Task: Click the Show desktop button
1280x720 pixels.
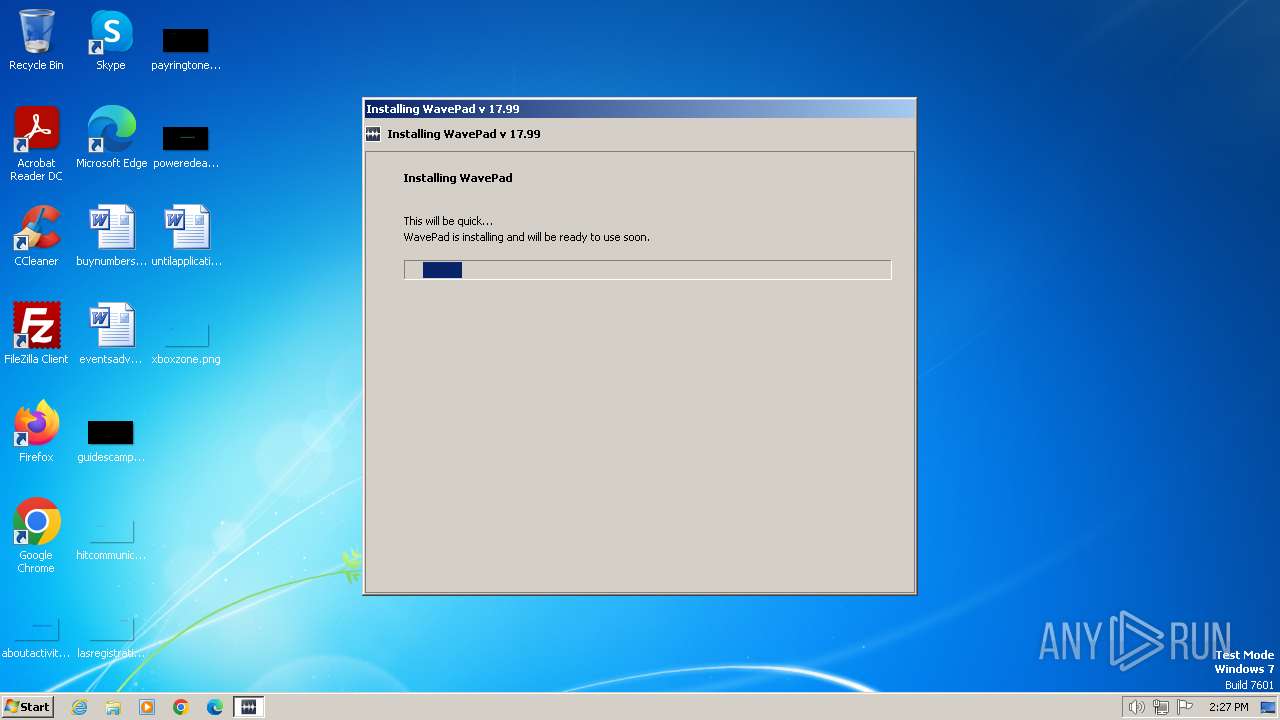Action: click(1267, 707)
